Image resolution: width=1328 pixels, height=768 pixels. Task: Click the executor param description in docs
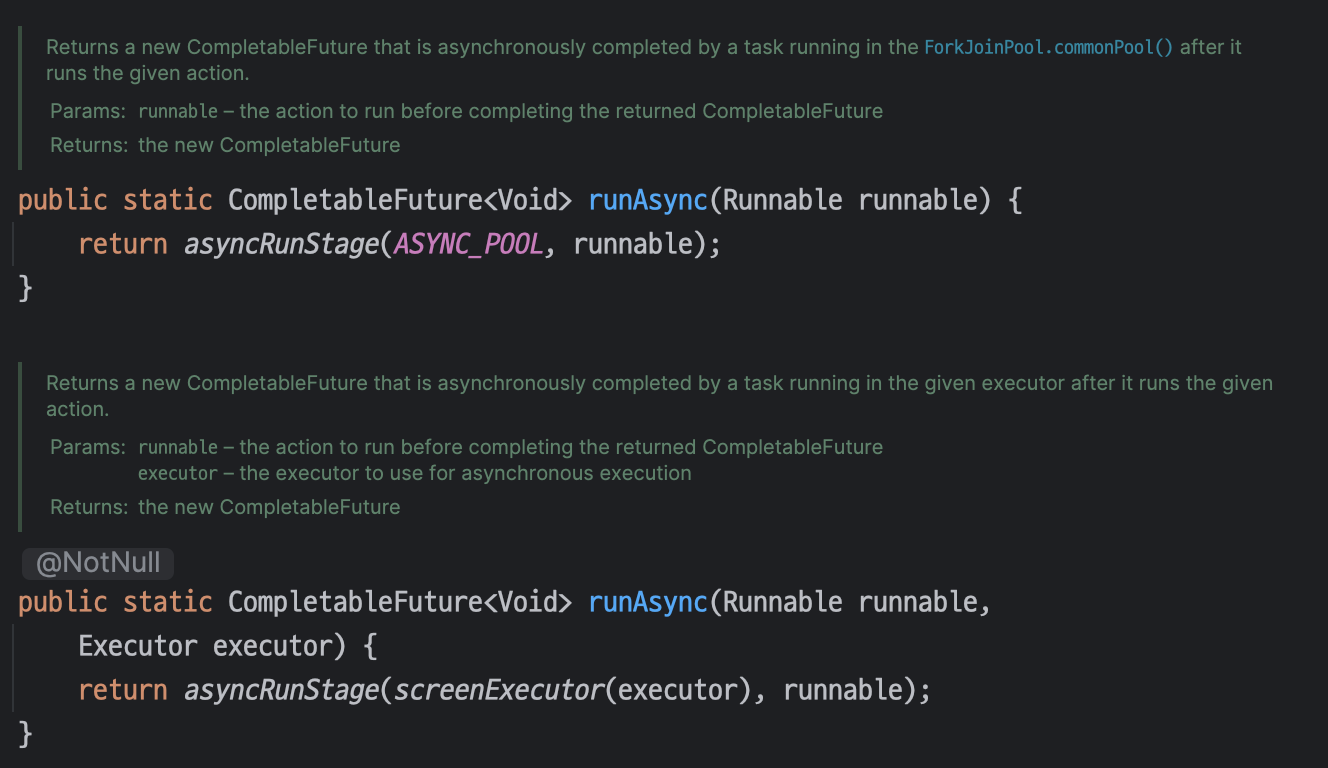[x=415, y=473]
